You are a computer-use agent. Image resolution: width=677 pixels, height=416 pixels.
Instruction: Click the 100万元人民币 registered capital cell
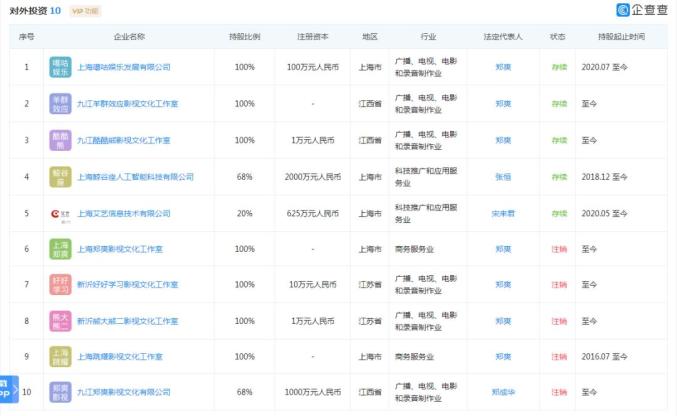click(x=313, y=67)
